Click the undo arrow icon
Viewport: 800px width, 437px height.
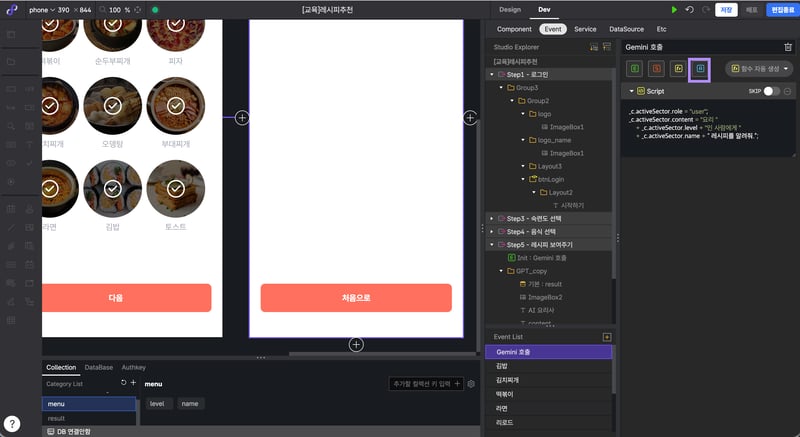click(689, 10)
